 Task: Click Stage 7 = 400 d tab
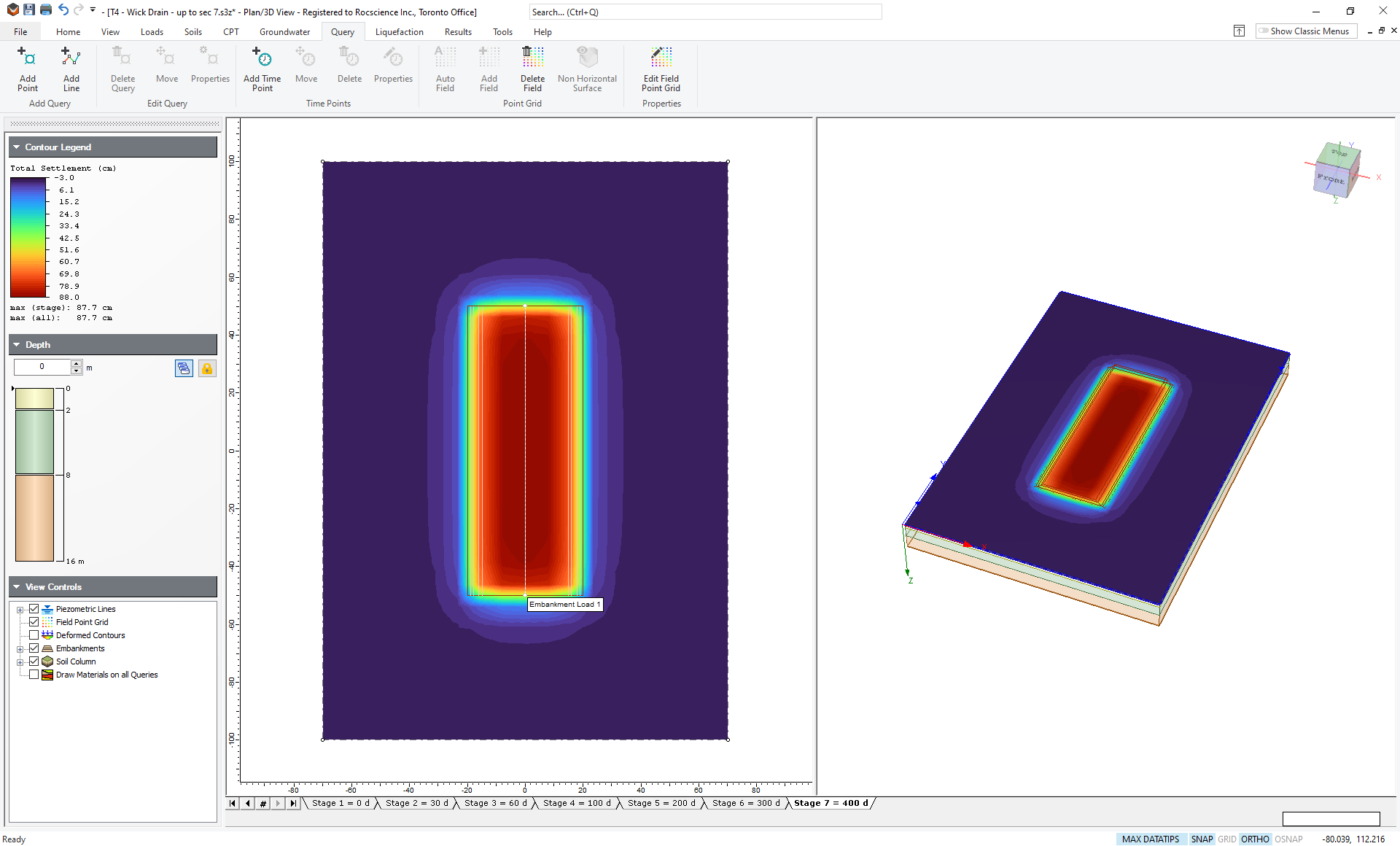pos(833,803)
